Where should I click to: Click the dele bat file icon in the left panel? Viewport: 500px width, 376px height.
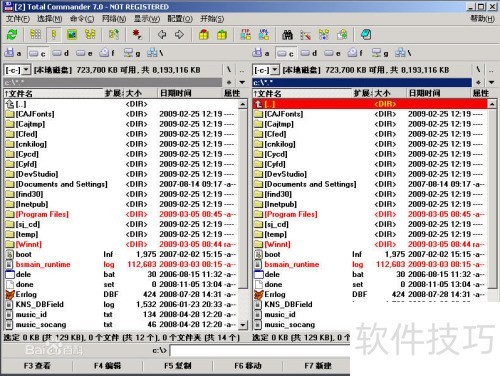pyautogui.click(x=10, y=274)
